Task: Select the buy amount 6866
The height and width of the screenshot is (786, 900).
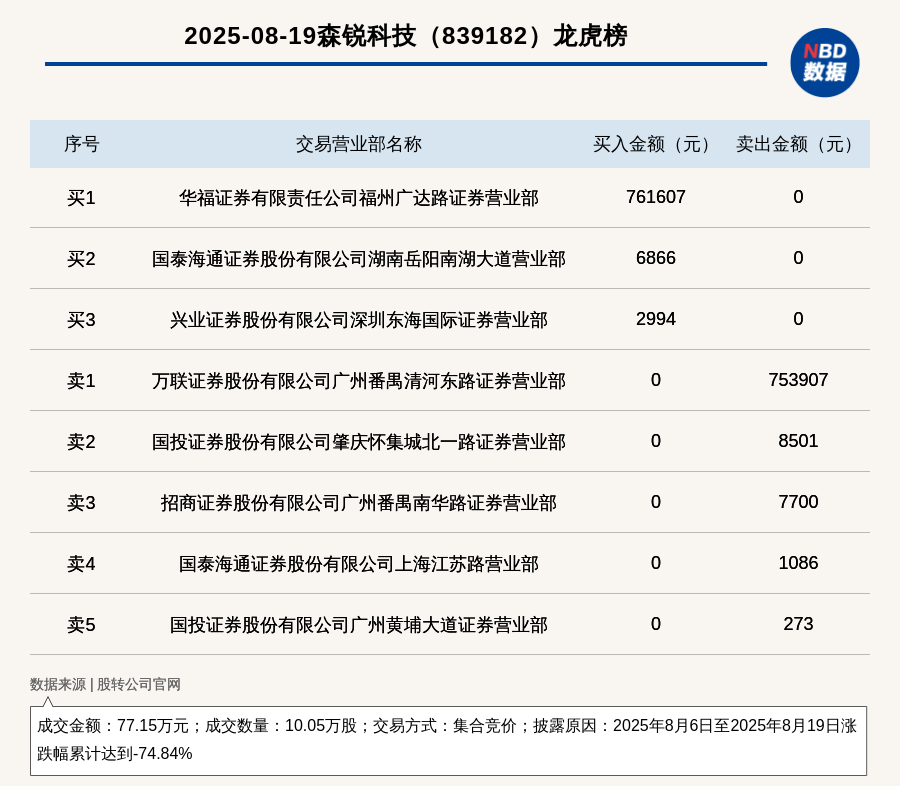Action: coord(655,258)
